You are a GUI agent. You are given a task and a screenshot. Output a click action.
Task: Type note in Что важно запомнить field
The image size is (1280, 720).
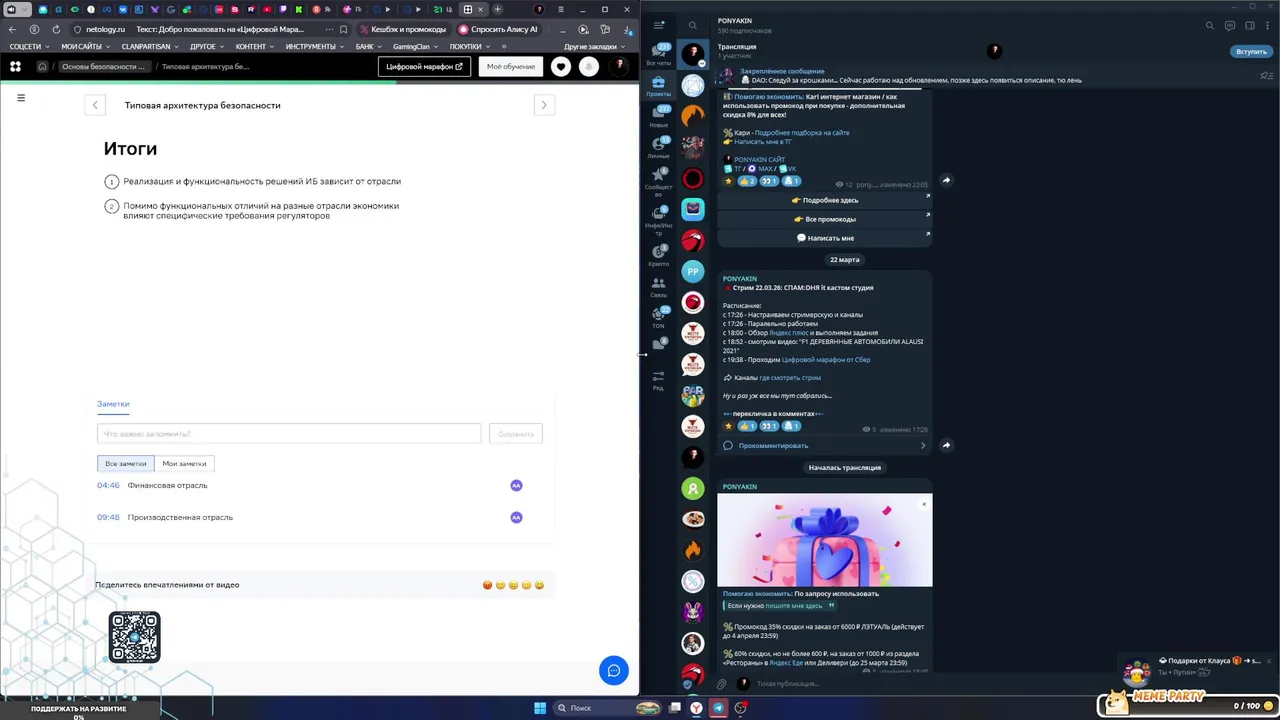(x=289, y=434)
